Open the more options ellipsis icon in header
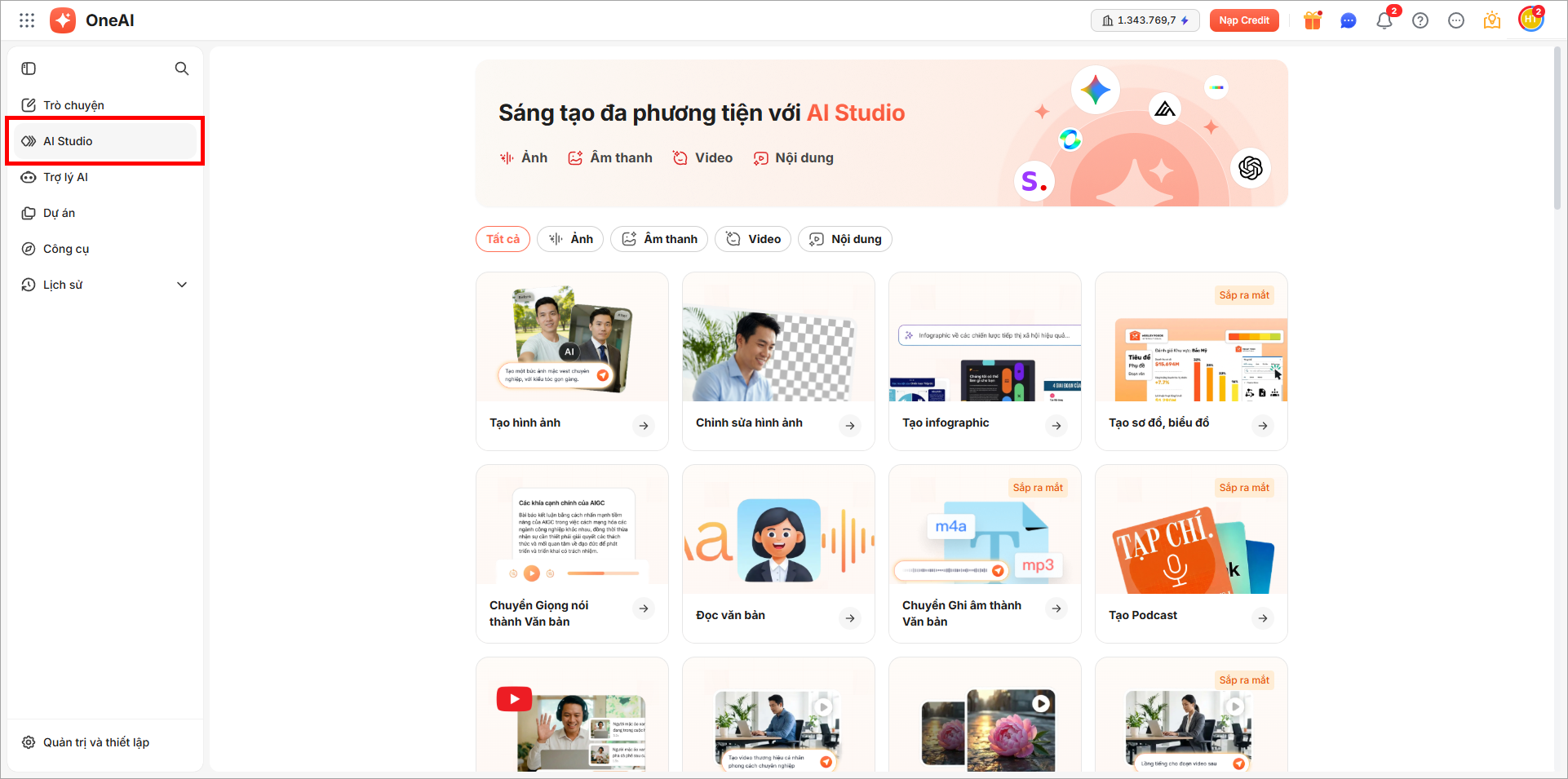Image resolution: width=1568 pixels, height=779 pixels. [x=1456, y=20]
